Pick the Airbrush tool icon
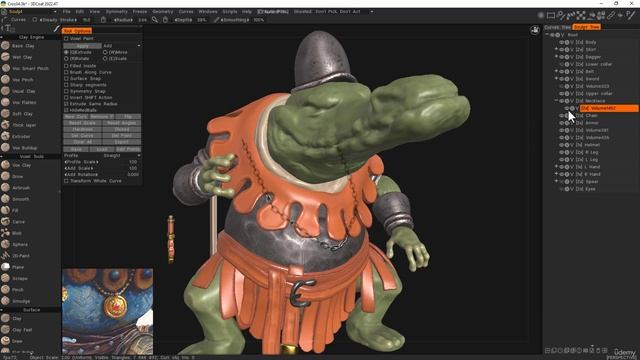The height and width of the screenshot is (360, 640). pos(5,188)
